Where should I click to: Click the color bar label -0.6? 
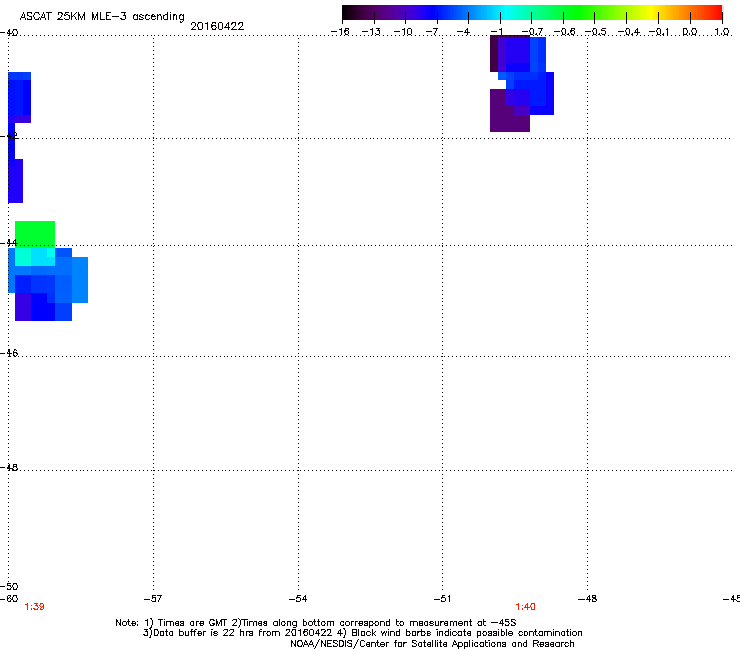point(564,32)
